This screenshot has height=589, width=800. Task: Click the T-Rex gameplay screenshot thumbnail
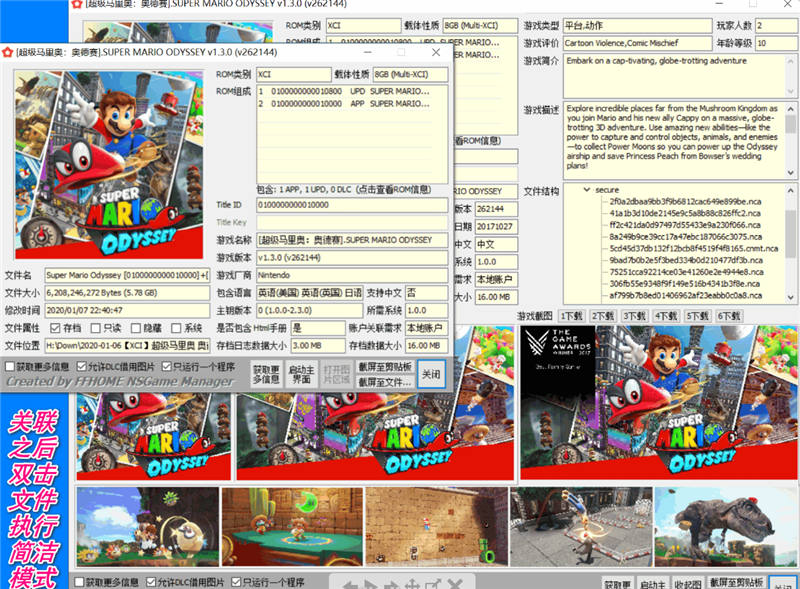point(726,527)
